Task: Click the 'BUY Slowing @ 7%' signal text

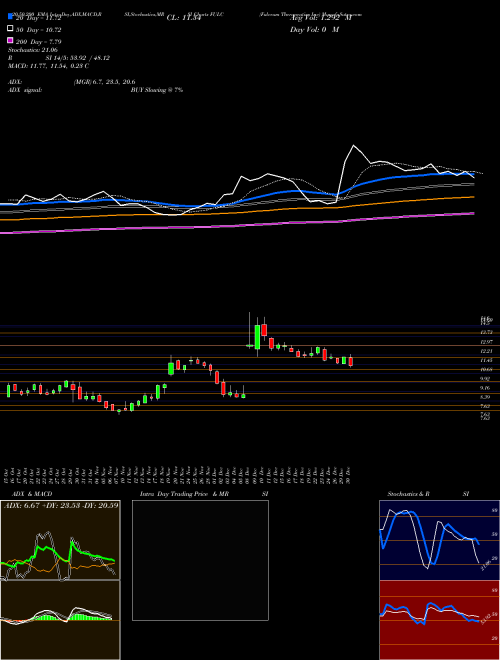Action: [x=157, y=90]
